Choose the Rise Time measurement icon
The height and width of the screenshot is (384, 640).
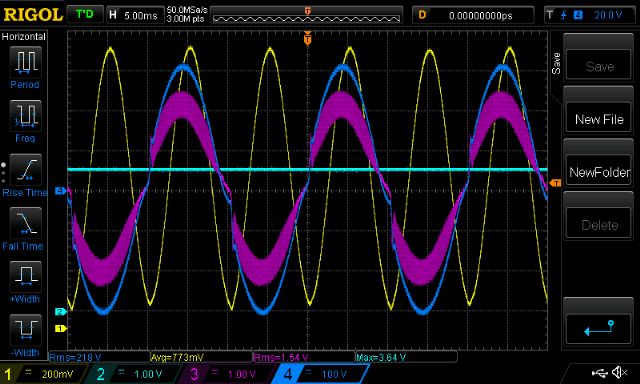coord(25,169)
